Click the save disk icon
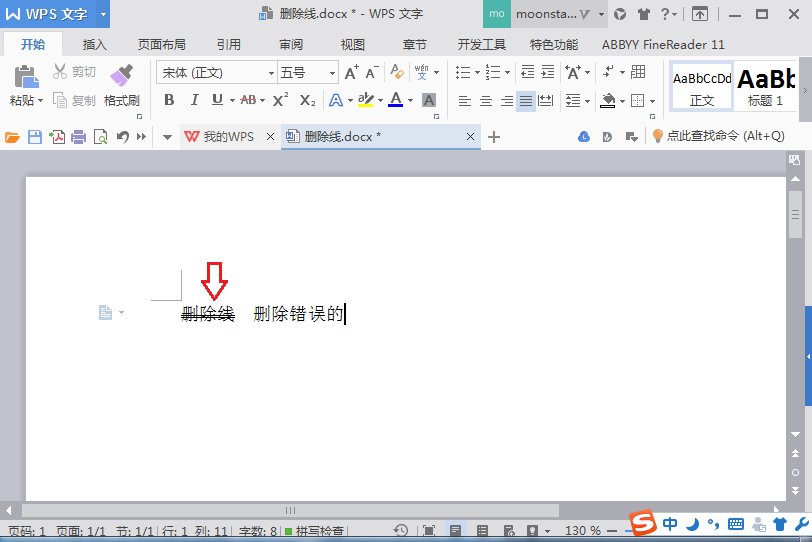Screen dimensions: 812x542 pyautogui.click(x=35, y=137)
